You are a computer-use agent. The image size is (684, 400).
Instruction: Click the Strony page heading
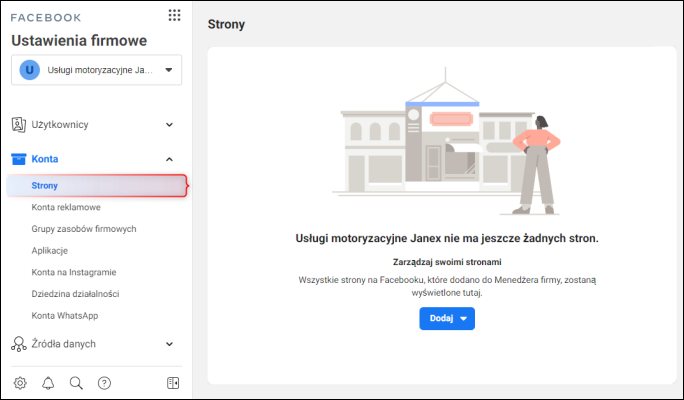226,24
